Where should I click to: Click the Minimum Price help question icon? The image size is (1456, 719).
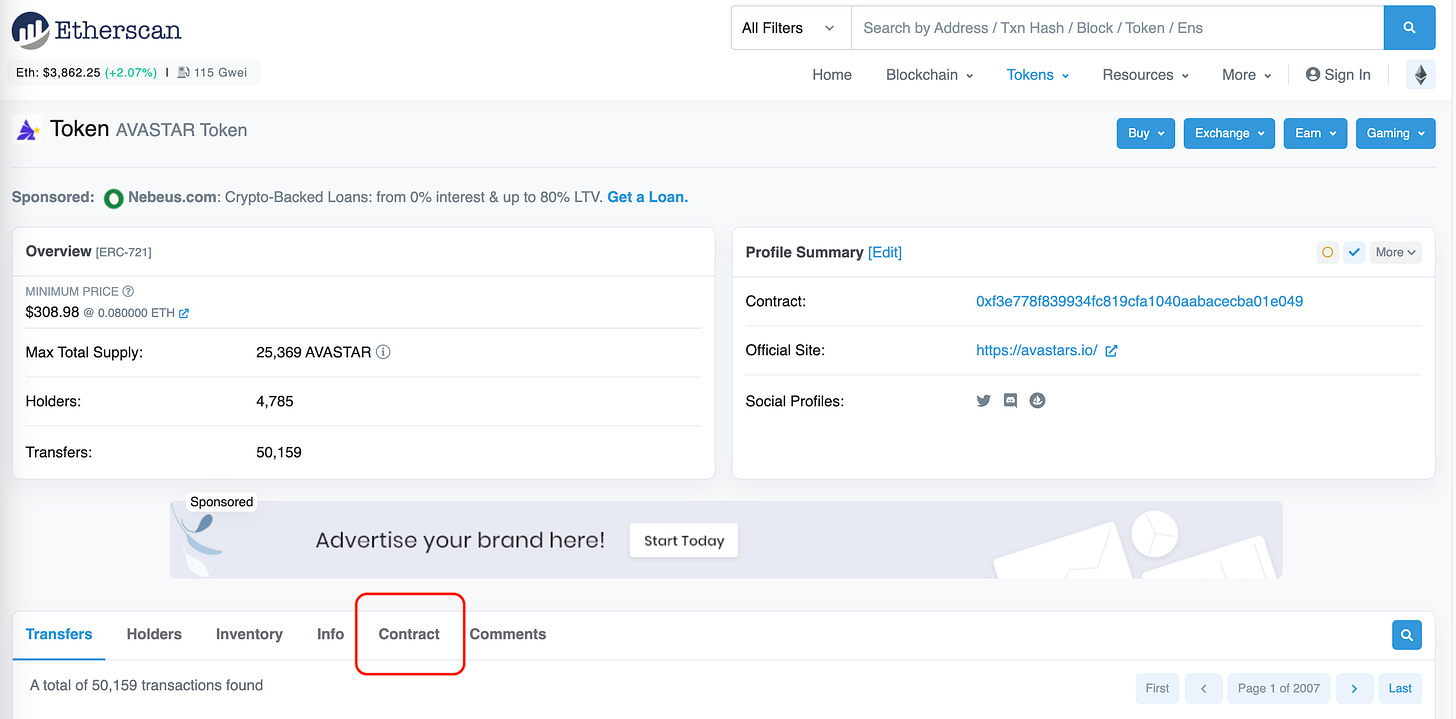click(x=128, y=292)
